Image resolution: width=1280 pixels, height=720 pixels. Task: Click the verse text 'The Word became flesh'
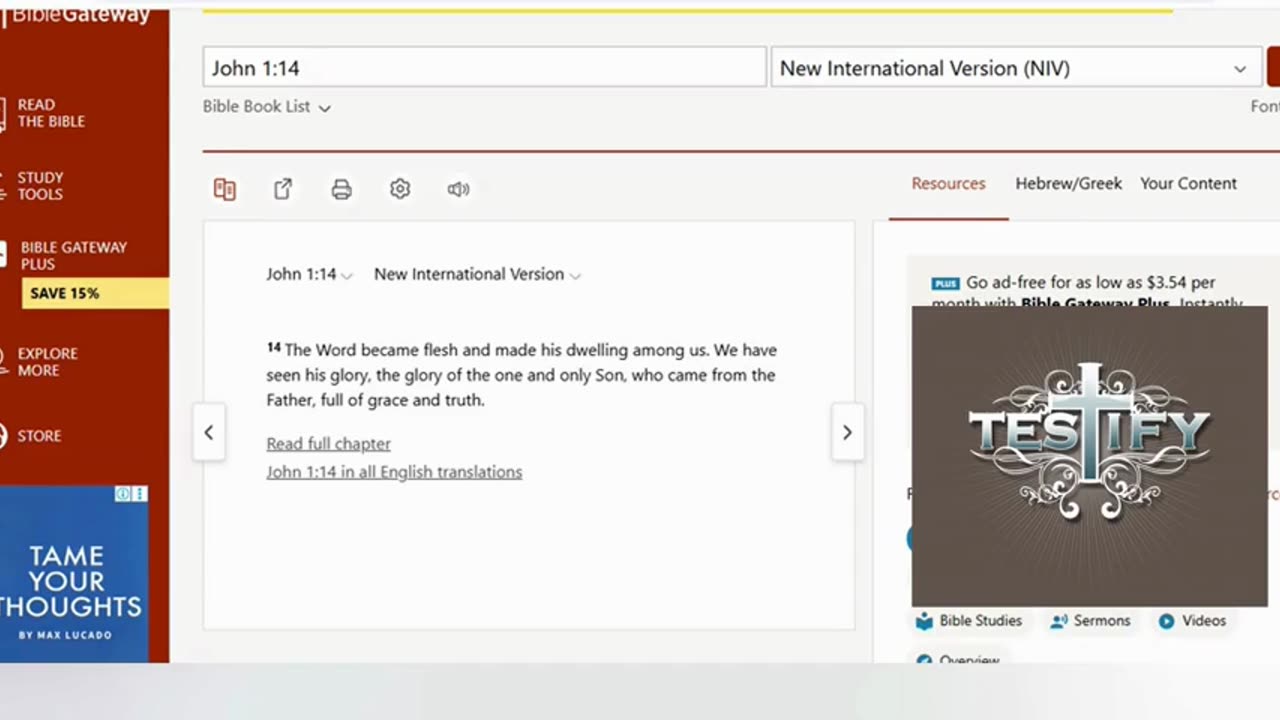point(372,350)
